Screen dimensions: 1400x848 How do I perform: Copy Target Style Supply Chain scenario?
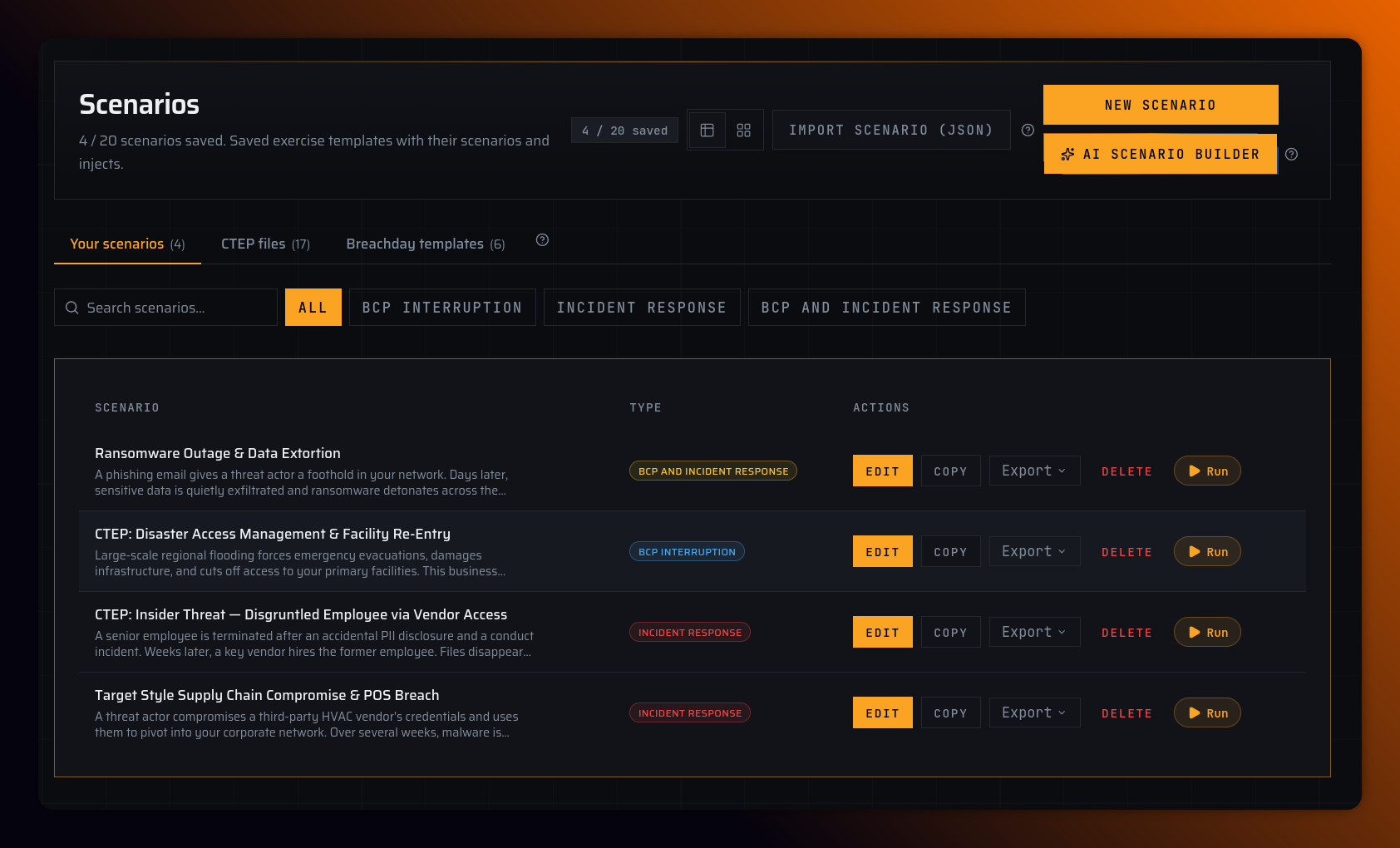(x=951, y=712)
